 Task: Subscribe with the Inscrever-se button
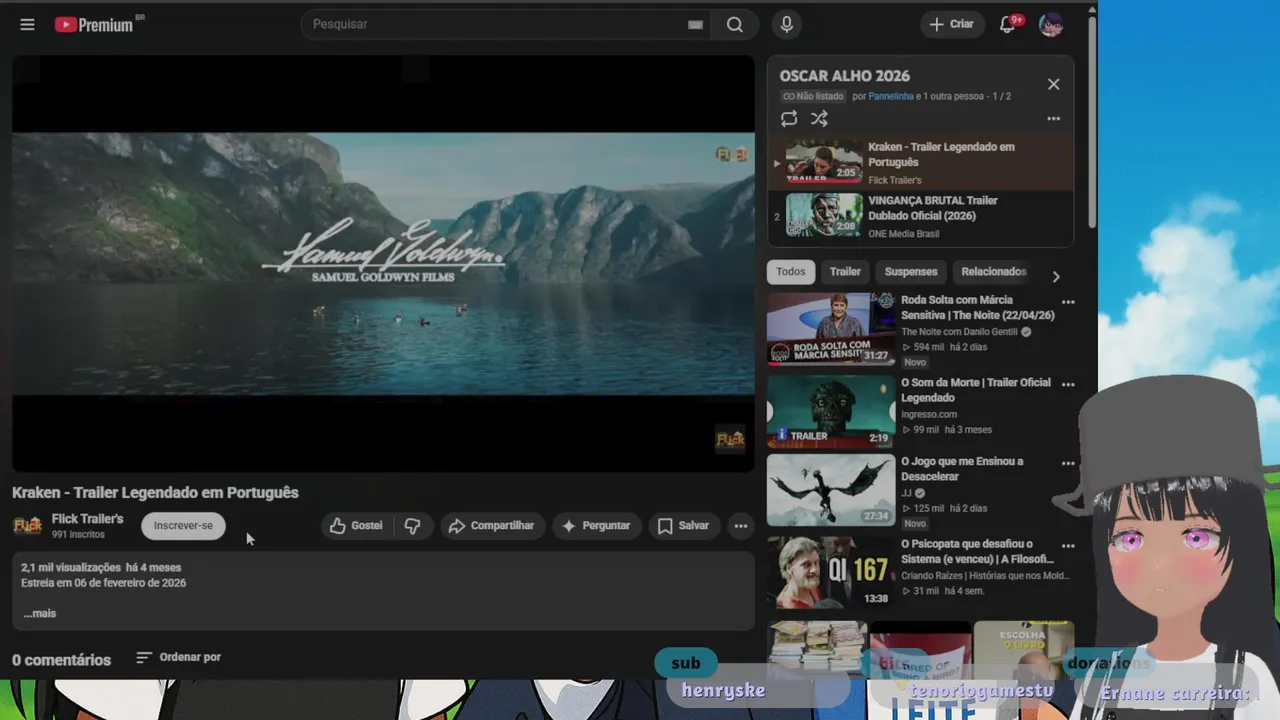[x=183, y=526]
